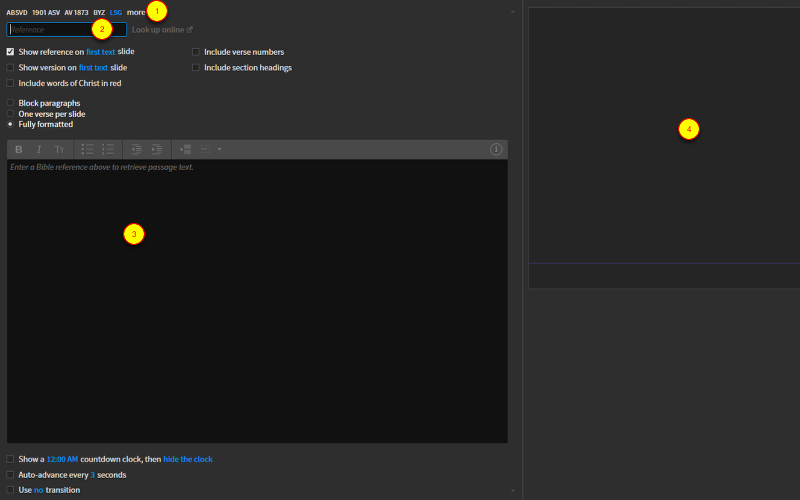This screenshot has height=500, width=800.
Task: Decrease indent in the text editor
Action: coord(136,149)
